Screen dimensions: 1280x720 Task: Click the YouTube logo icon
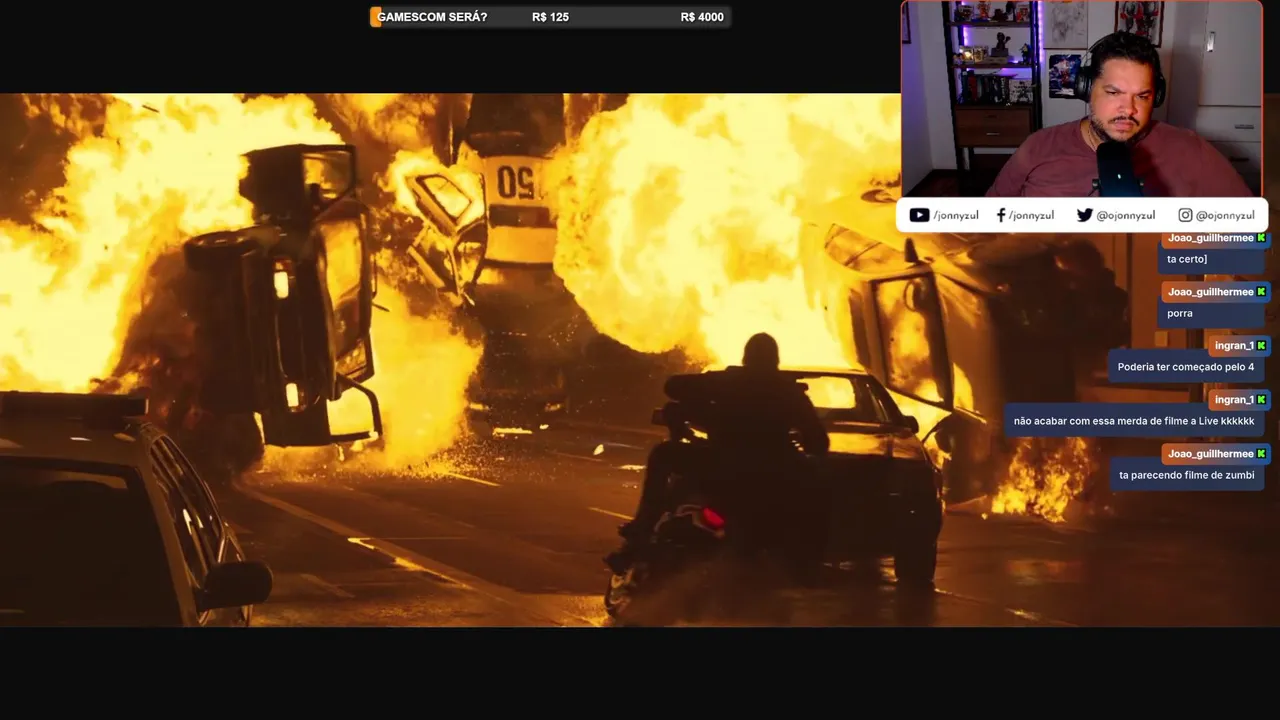click(919, 215)
